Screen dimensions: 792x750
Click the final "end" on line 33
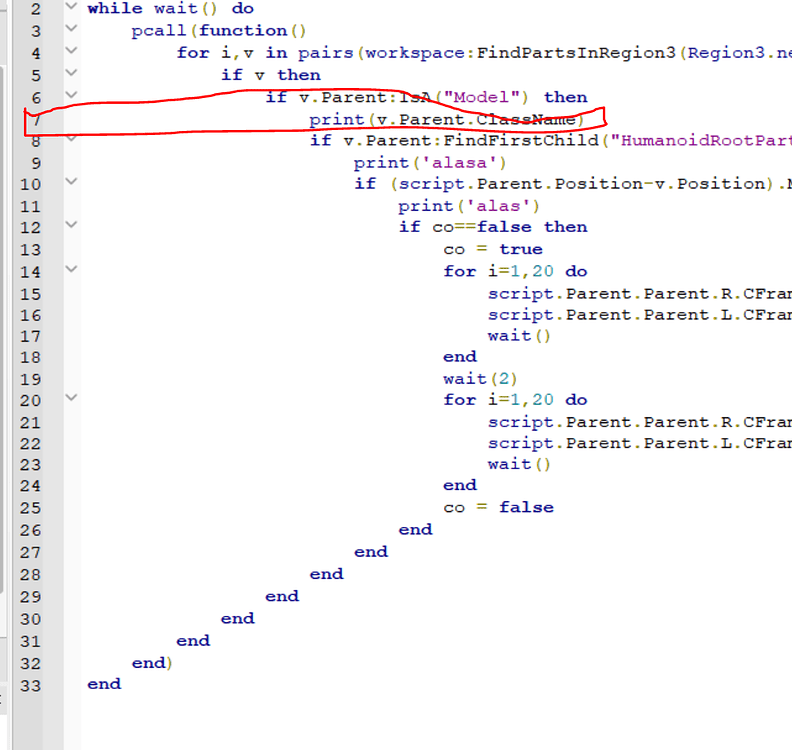(x=104, y=684)
